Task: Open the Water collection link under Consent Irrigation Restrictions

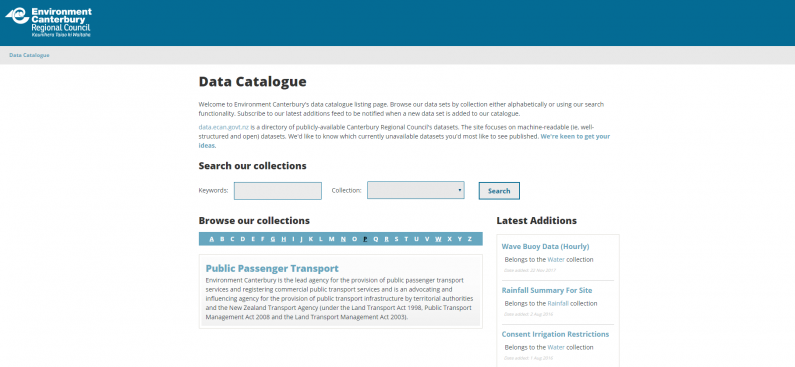Action: coord(556,347)
